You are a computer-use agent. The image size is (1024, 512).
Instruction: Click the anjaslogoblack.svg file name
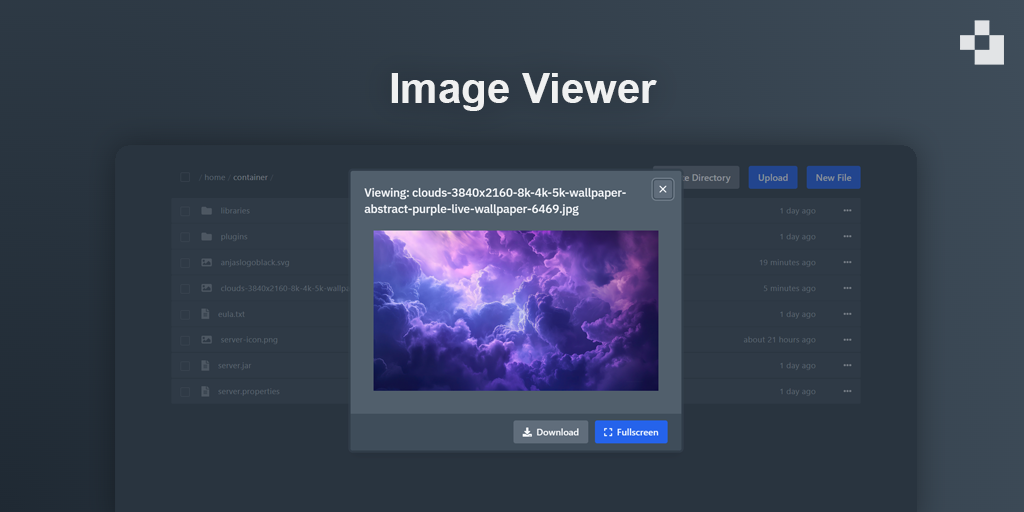click(x=255, y=263)
